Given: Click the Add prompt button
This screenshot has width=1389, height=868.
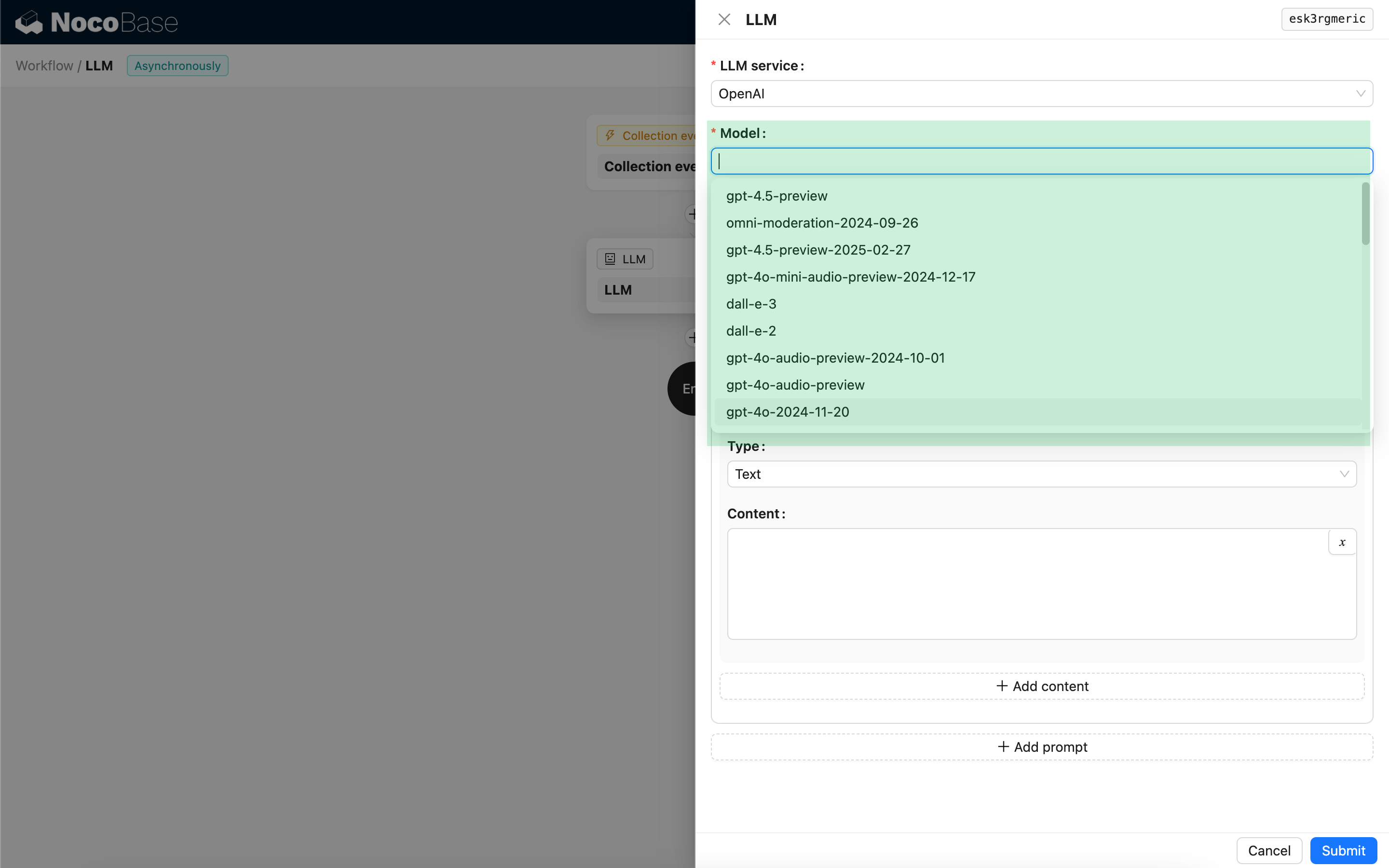Looking at the screenshot, I should click(x=1041, y=747).
